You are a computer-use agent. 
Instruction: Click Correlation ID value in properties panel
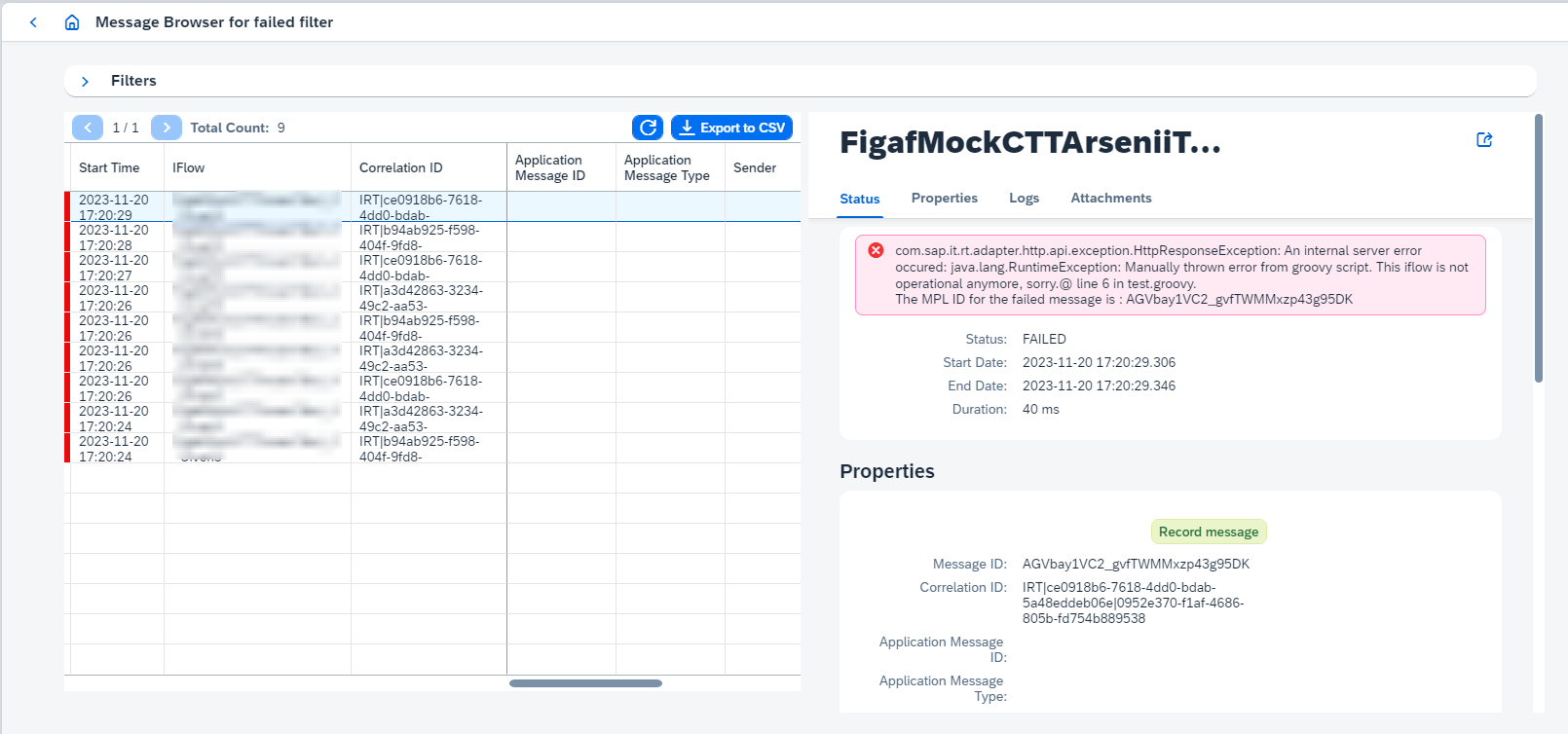(x=1134, y=603)
